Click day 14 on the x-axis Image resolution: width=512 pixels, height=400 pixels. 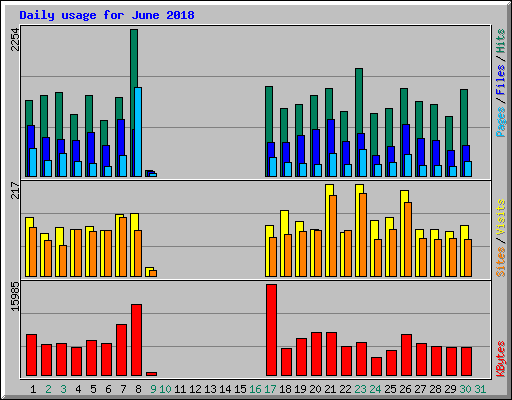(x=225, y=389)
